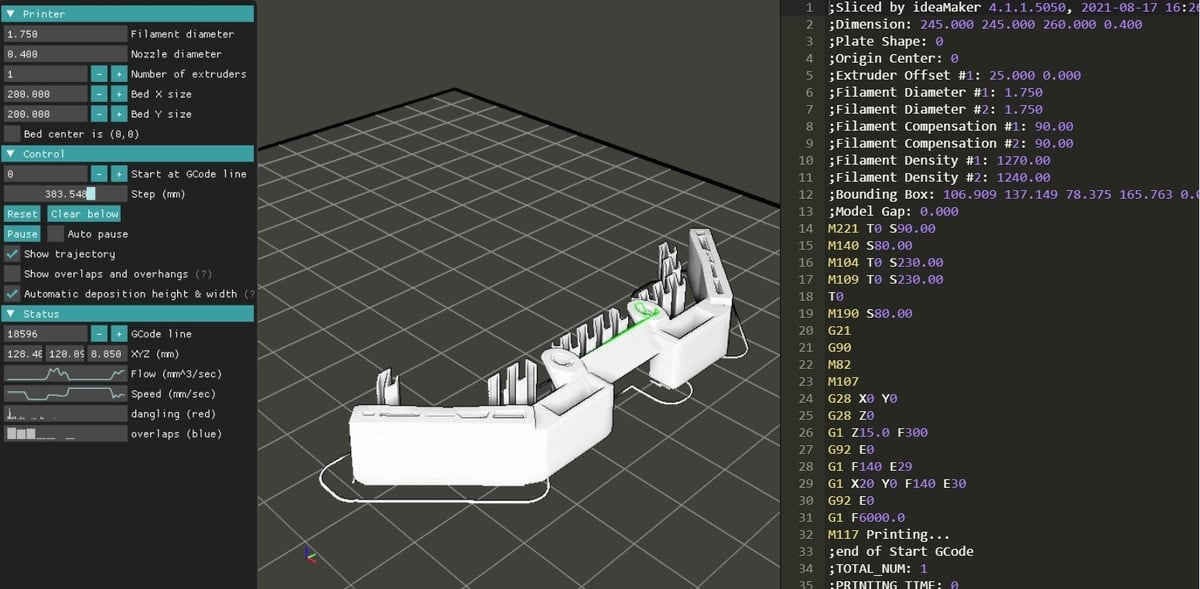Collapse the Printer panel
The height and width of the screenshot is (589, 1200).
tap(9, 13)
